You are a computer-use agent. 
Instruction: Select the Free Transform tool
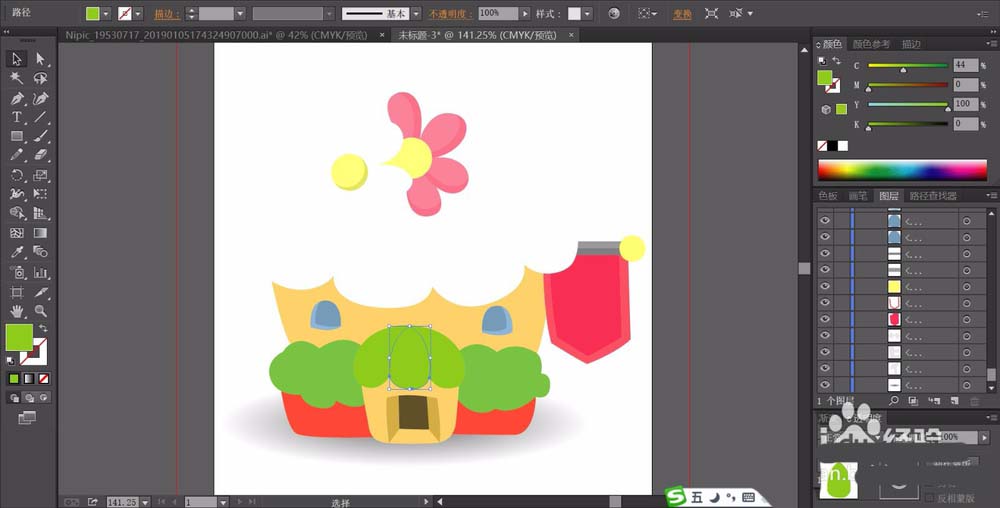[41, 194]
